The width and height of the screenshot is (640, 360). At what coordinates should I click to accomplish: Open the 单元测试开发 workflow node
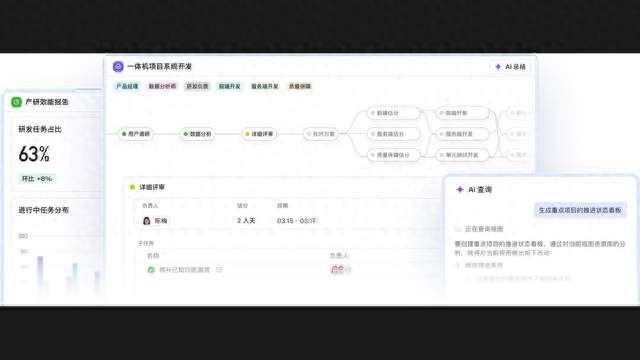[462, 155]
